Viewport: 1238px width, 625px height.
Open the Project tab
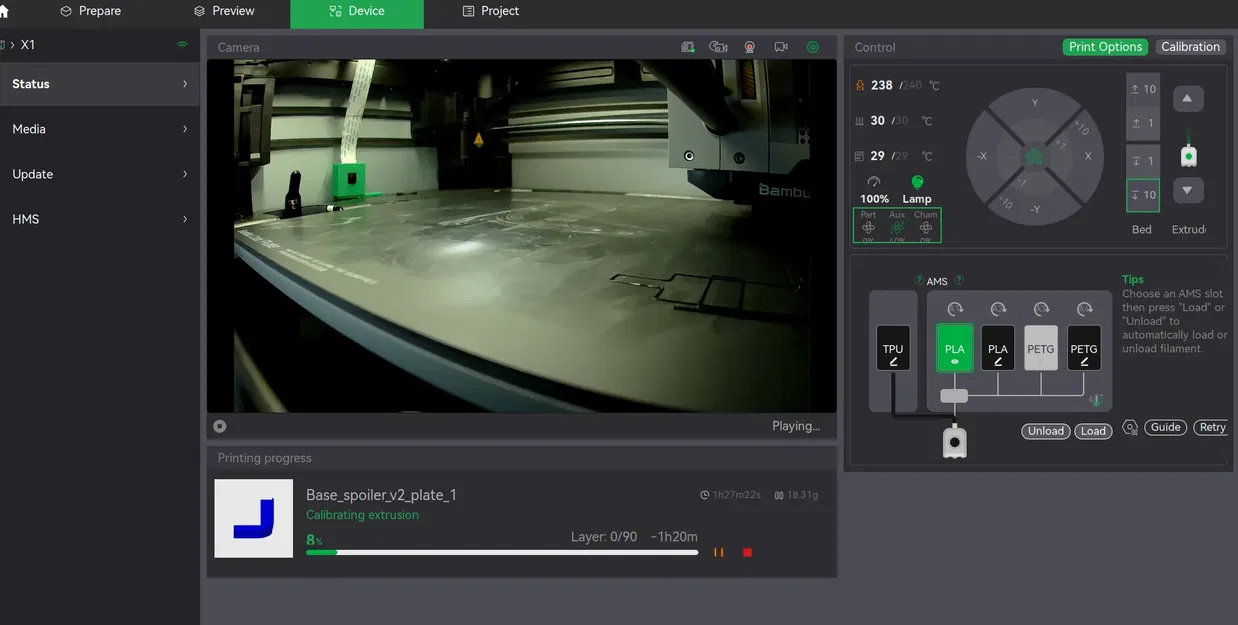[x=490, y=11]
